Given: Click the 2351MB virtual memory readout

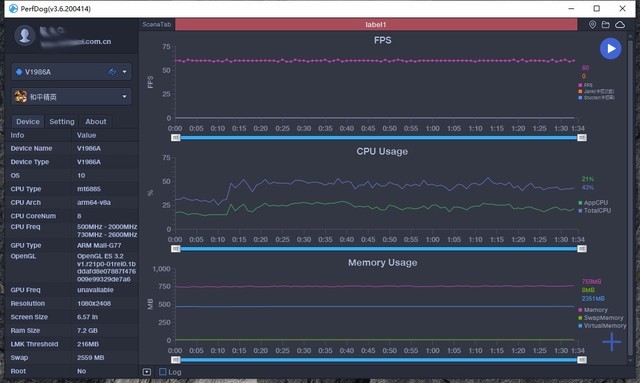Looking at the screenshot, I should [x=593, y=298].
